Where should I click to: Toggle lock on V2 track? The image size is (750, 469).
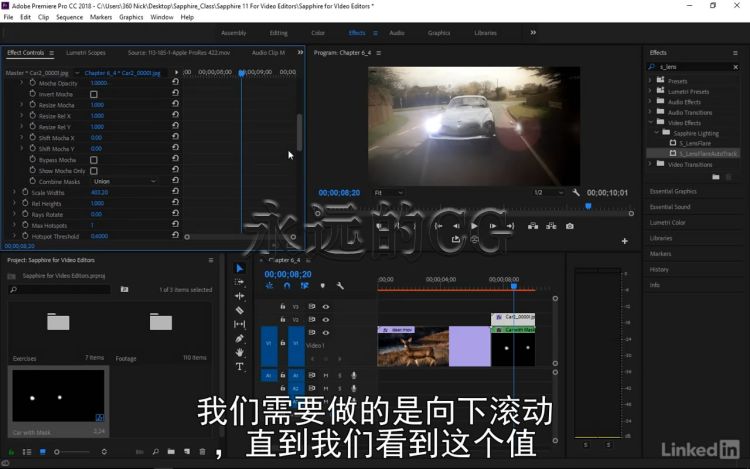point(283,319)
